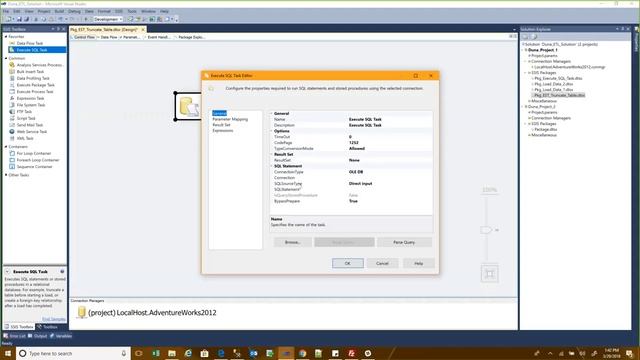Choose Data Profiling Task in toolbox

pos(33,78)
